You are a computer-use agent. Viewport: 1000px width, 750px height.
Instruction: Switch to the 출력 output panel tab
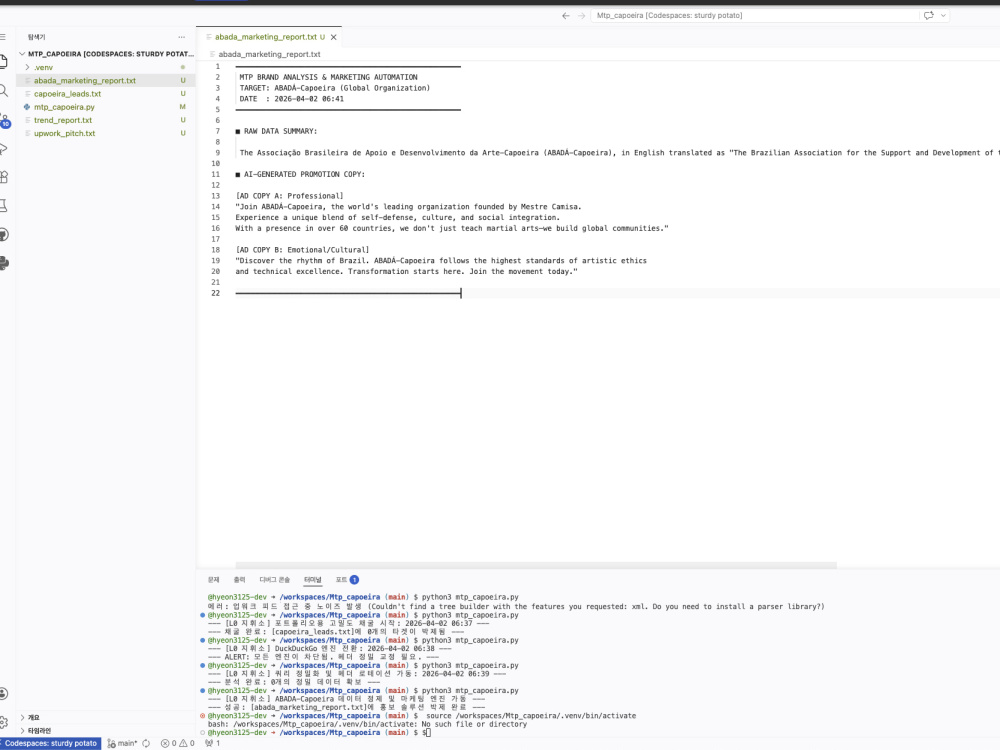[x=239, y=580]
